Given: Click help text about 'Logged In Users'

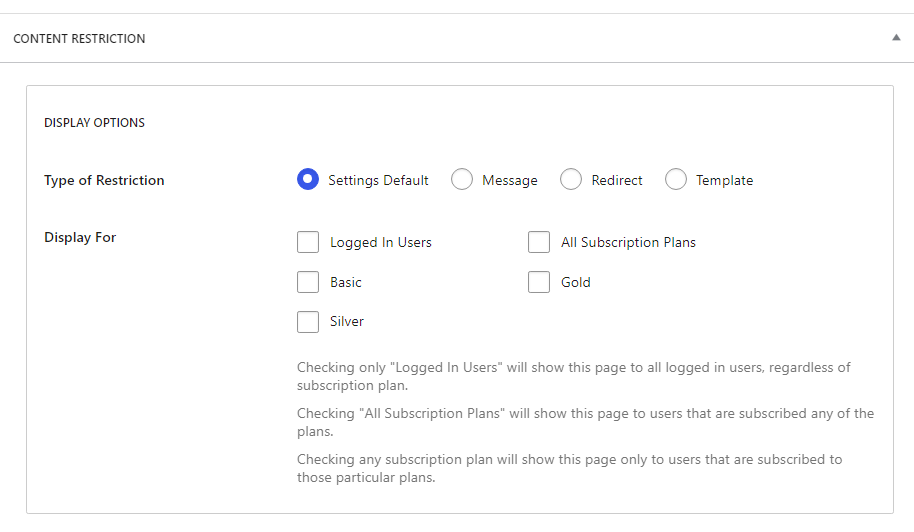Looking at the screenshot, I should point(574,376).
